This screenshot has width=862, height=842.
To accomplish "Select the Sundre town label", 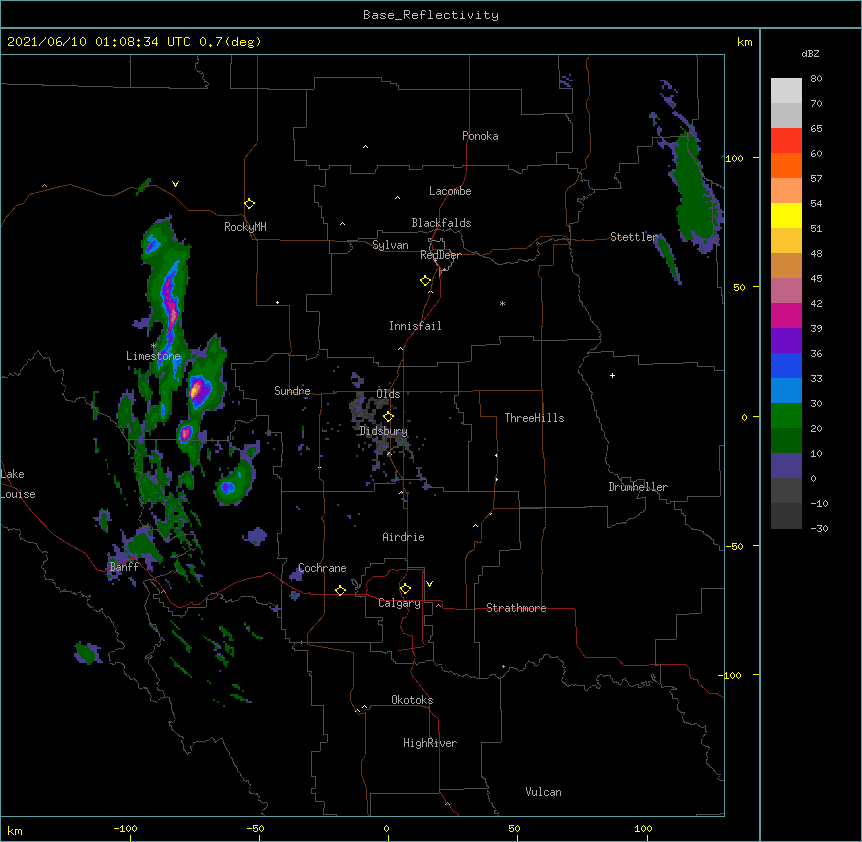I will 292,391.
